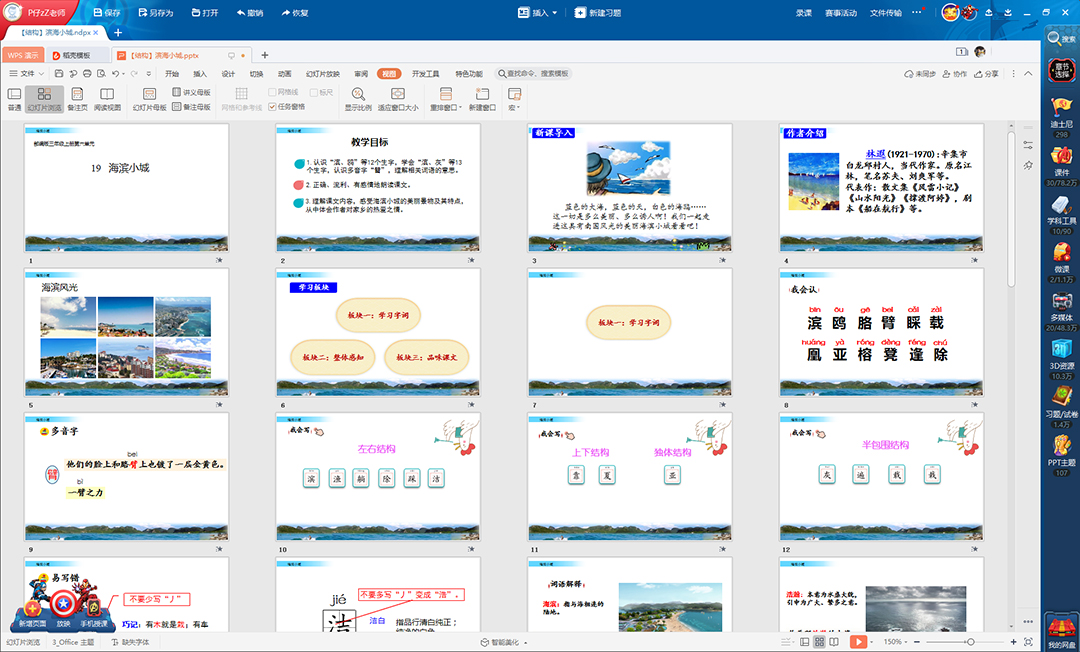Image resolution: width=1080 pixels, height=652 pixels.
Task: Open 我的网盘 in sidebar
Action: point(1061,632)
